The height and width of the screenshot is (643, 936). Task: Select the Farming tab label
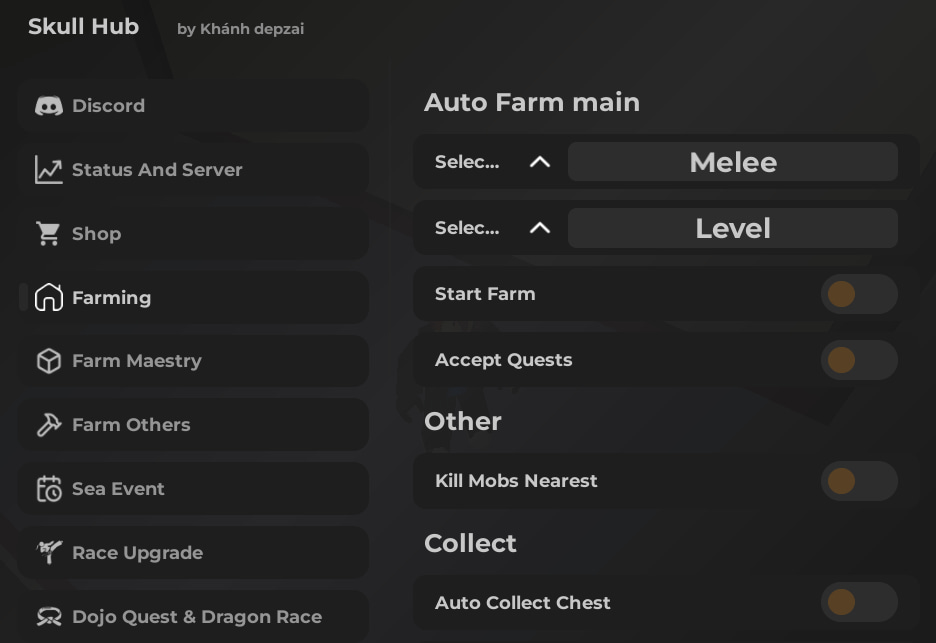(x=112, y=297)
